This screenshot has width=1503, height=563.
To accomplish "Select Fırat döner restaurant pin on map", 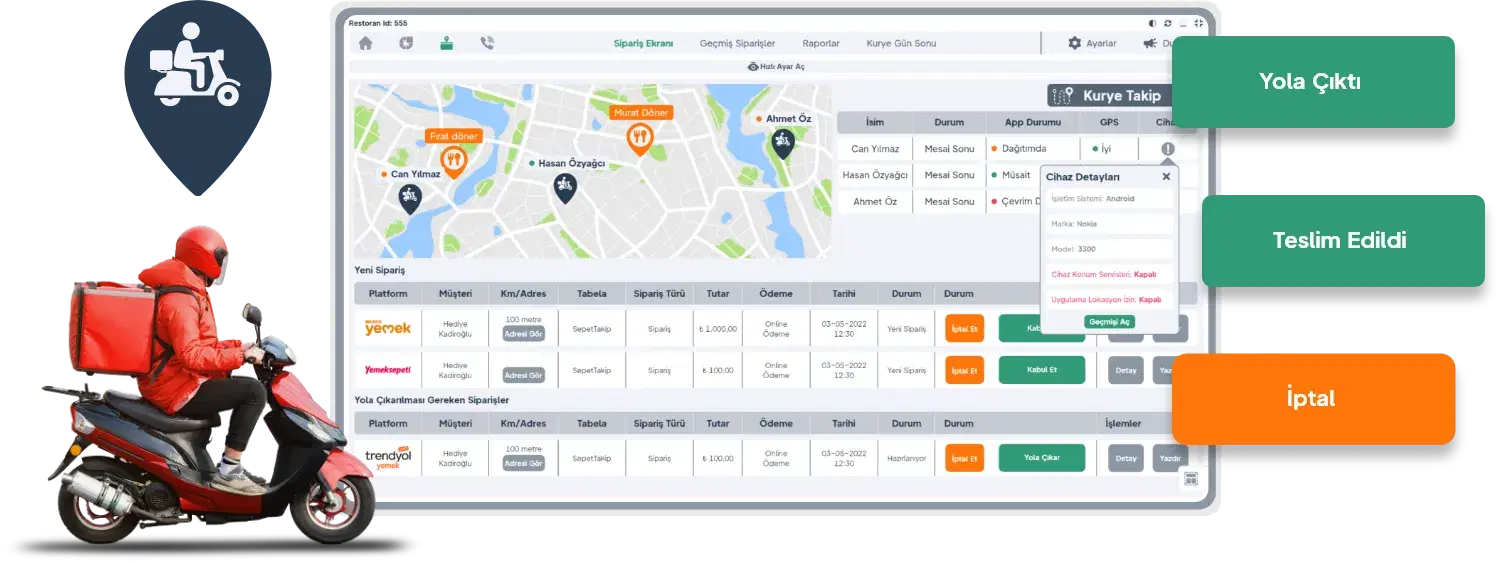I will tap(453, 161).
